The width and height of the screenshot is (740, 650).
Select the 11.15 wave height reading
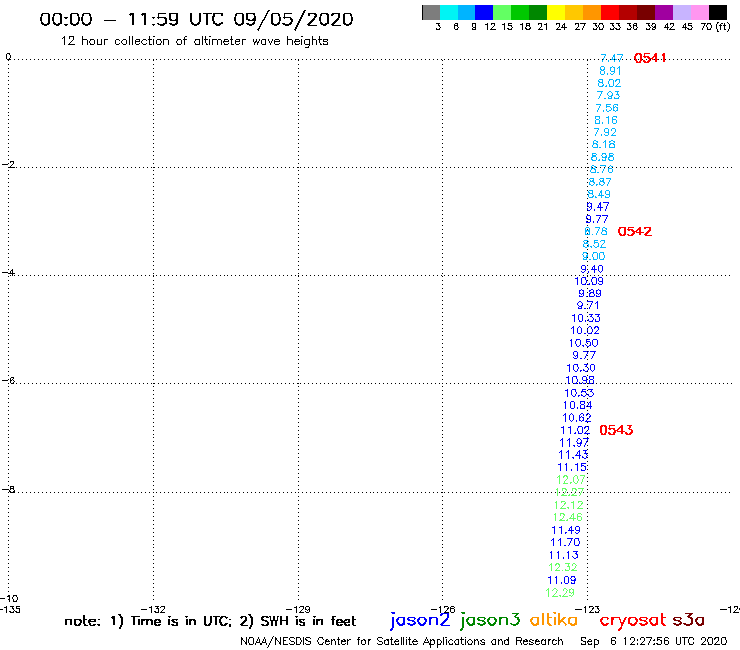572,467
